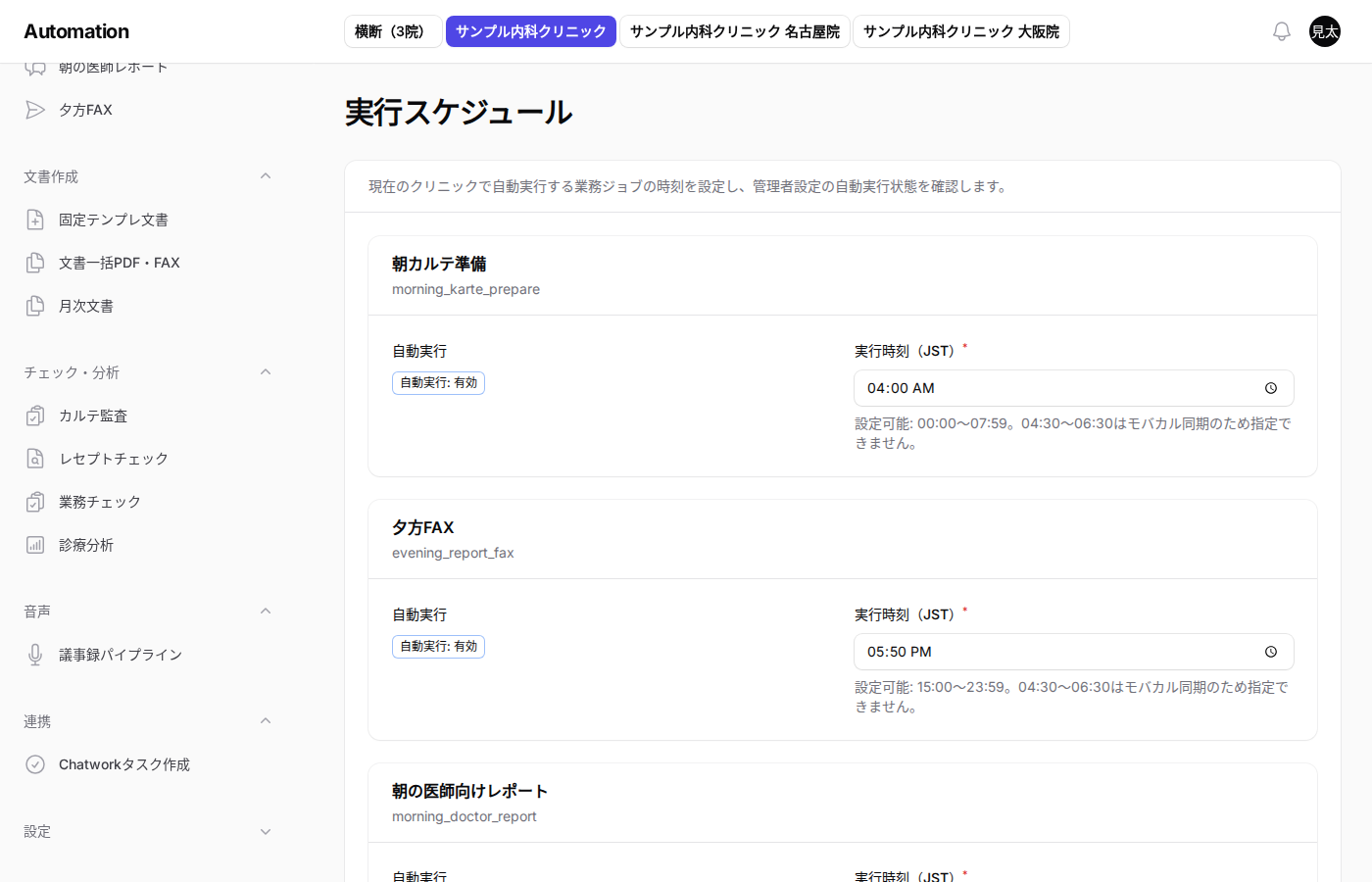Open the user avatar 見太
Screen dimensions: 1372x882
point(1325,31)
